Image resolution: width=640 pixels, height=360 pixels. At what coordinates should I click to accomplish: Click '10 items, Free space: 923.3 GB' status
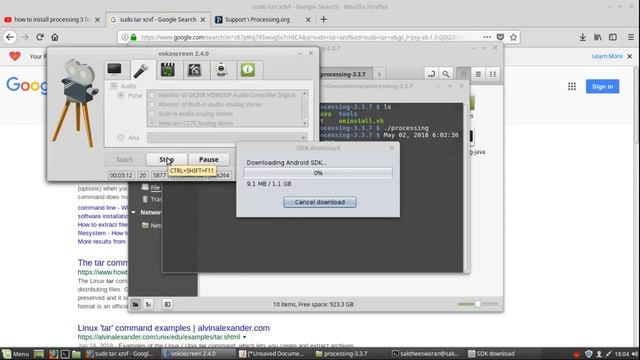pos(313,304)
